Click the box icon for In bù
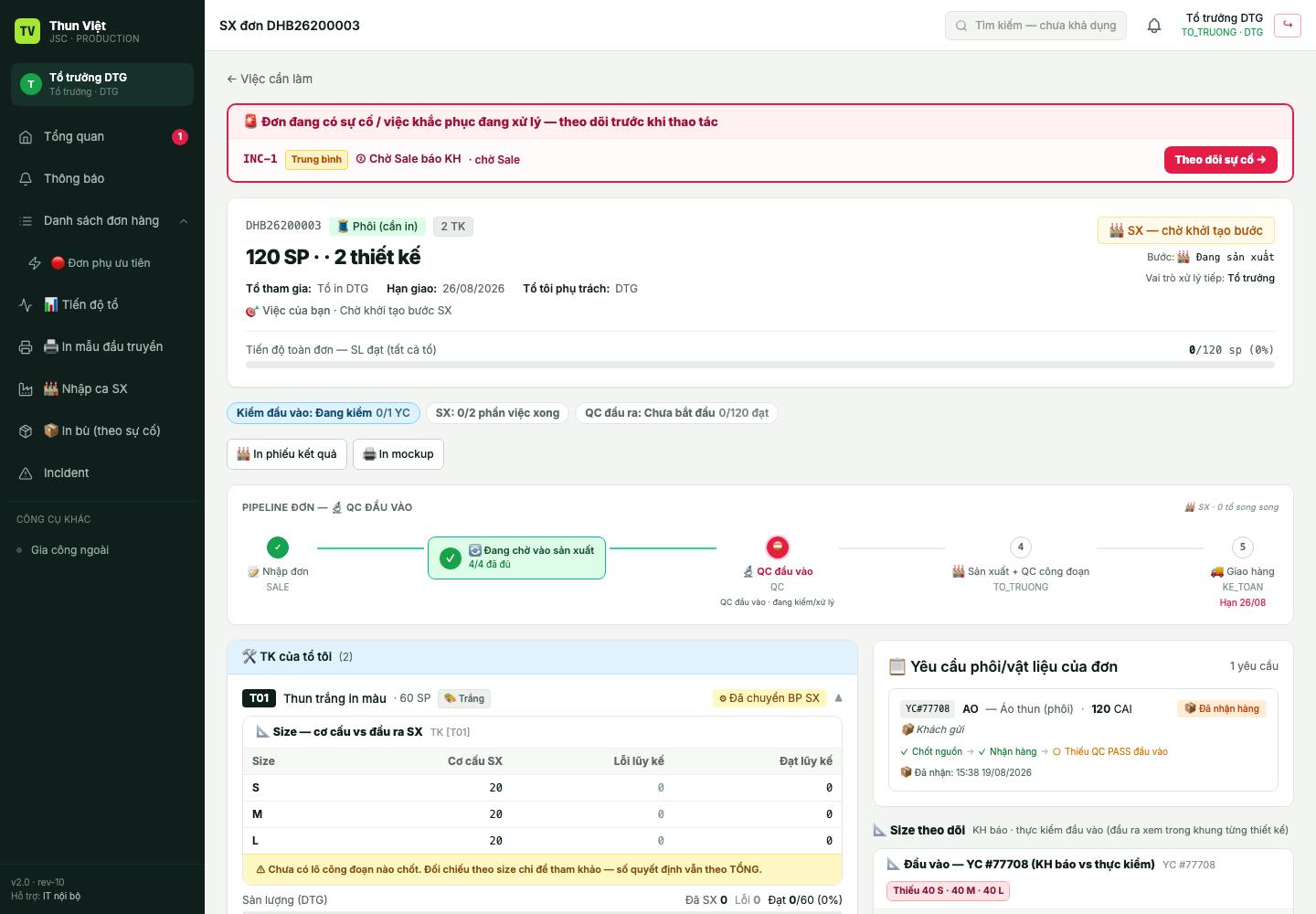The image size is (1316, 914). [x=26, y=431]
